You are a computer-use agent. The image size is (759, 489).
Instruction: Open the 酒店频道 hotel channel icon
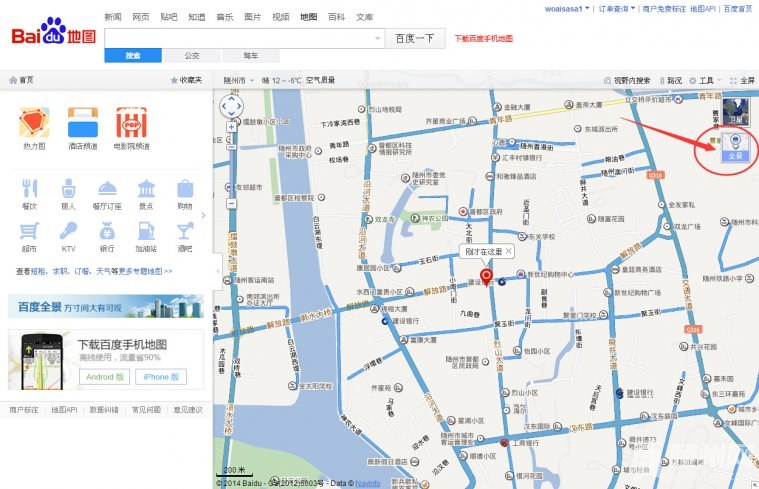[x=83, y=122]
